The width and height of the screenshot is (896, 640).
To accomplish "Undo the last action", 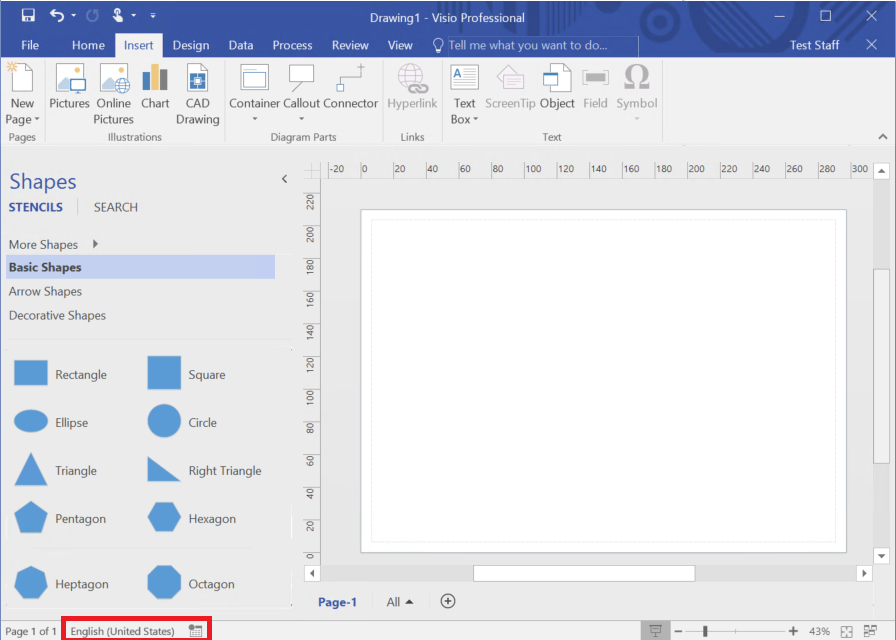I will [57, 15].
